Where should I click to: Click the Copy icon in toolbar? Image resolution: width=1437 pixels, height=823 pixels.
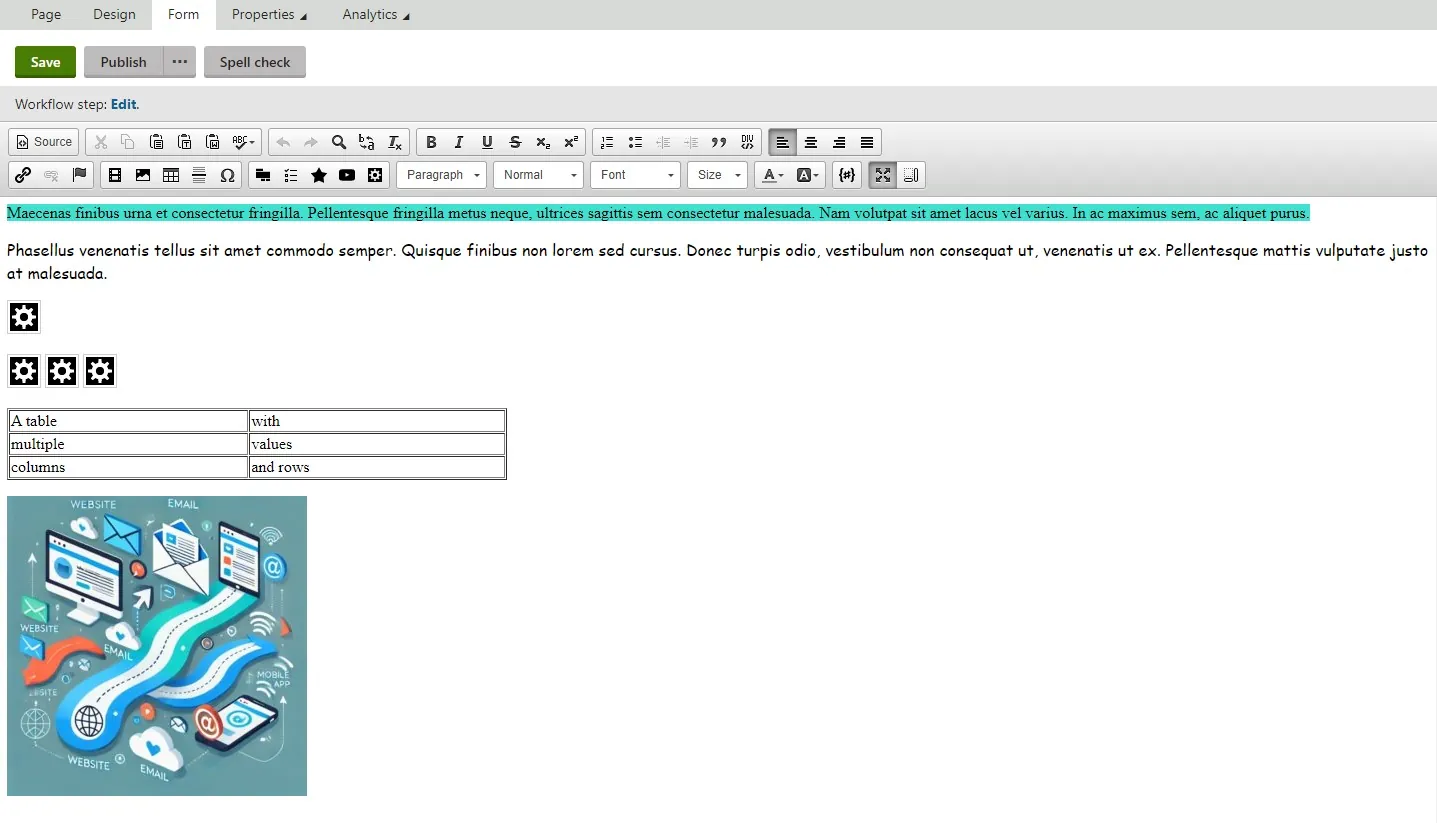pos(128,142)
